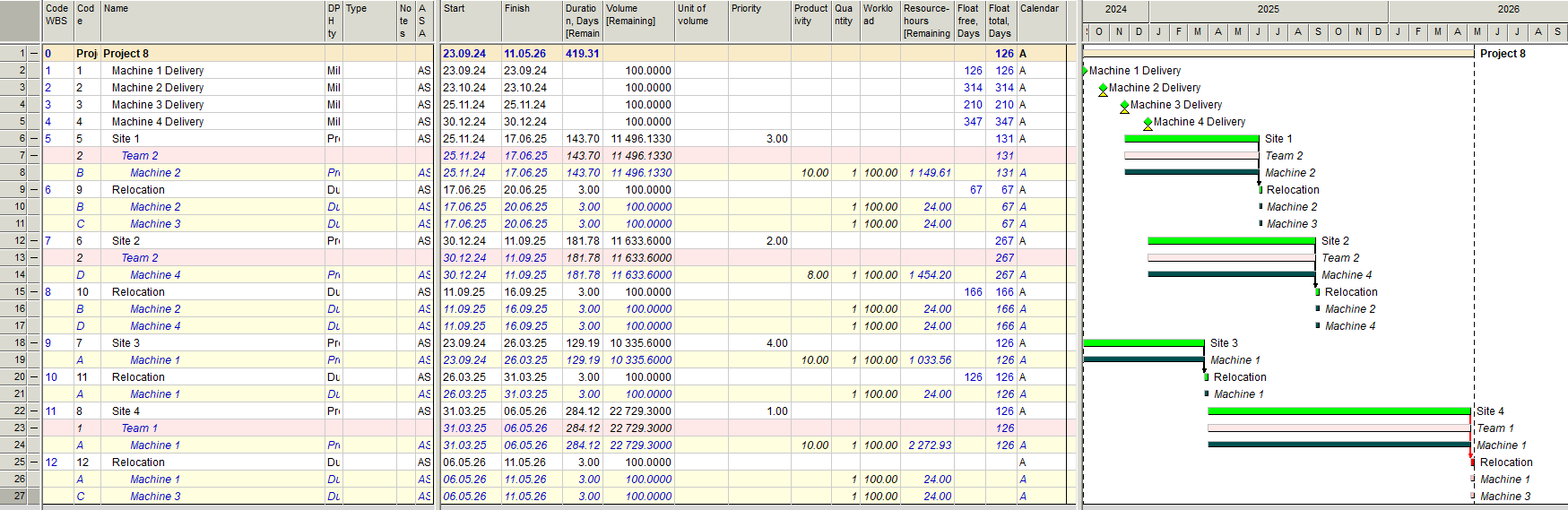Select the green Site 1 Gantt bar
Viewport: 1568px width, 510px height.
[1191, 139]
